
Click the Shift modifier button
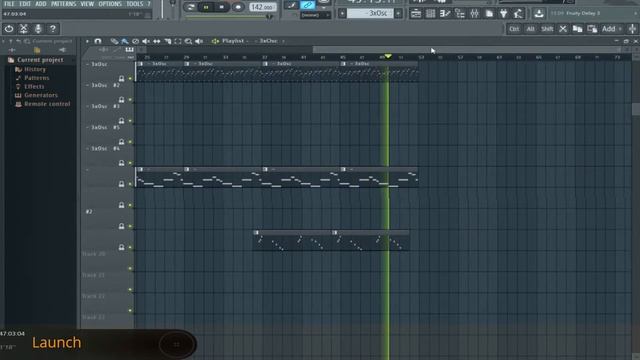click(x=547, y=29)
